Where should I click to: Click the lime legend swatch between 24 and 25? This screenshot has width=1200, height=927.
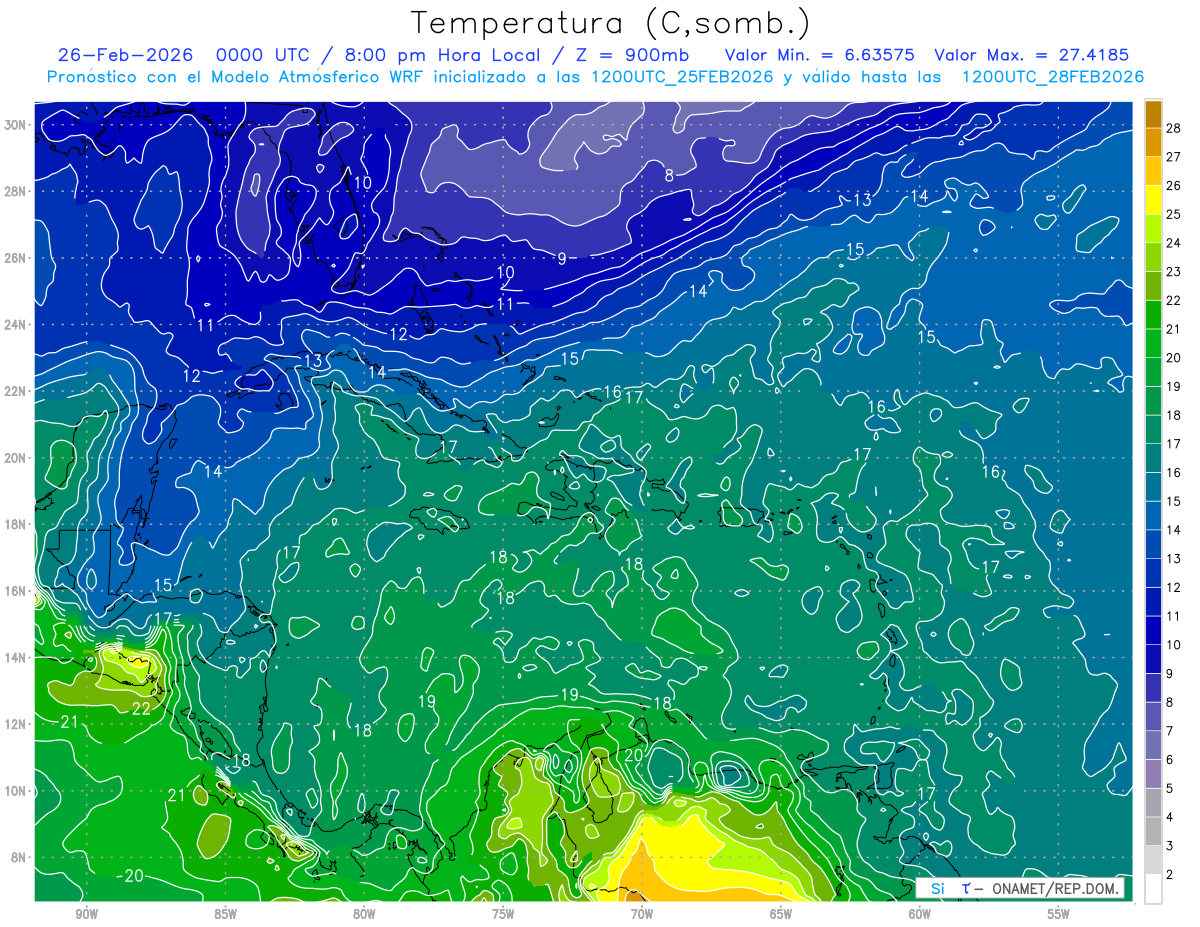pyautogui.click(x=1153, y=229)
